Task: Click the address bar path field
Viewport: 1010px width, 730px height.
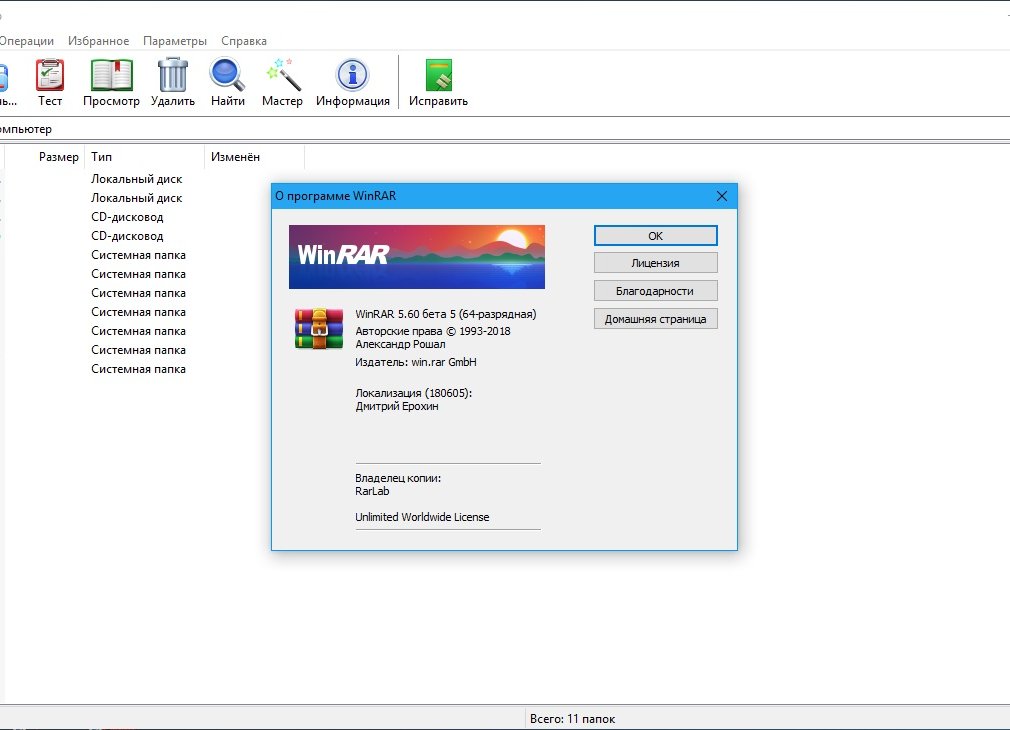Action: coord(505,129)
